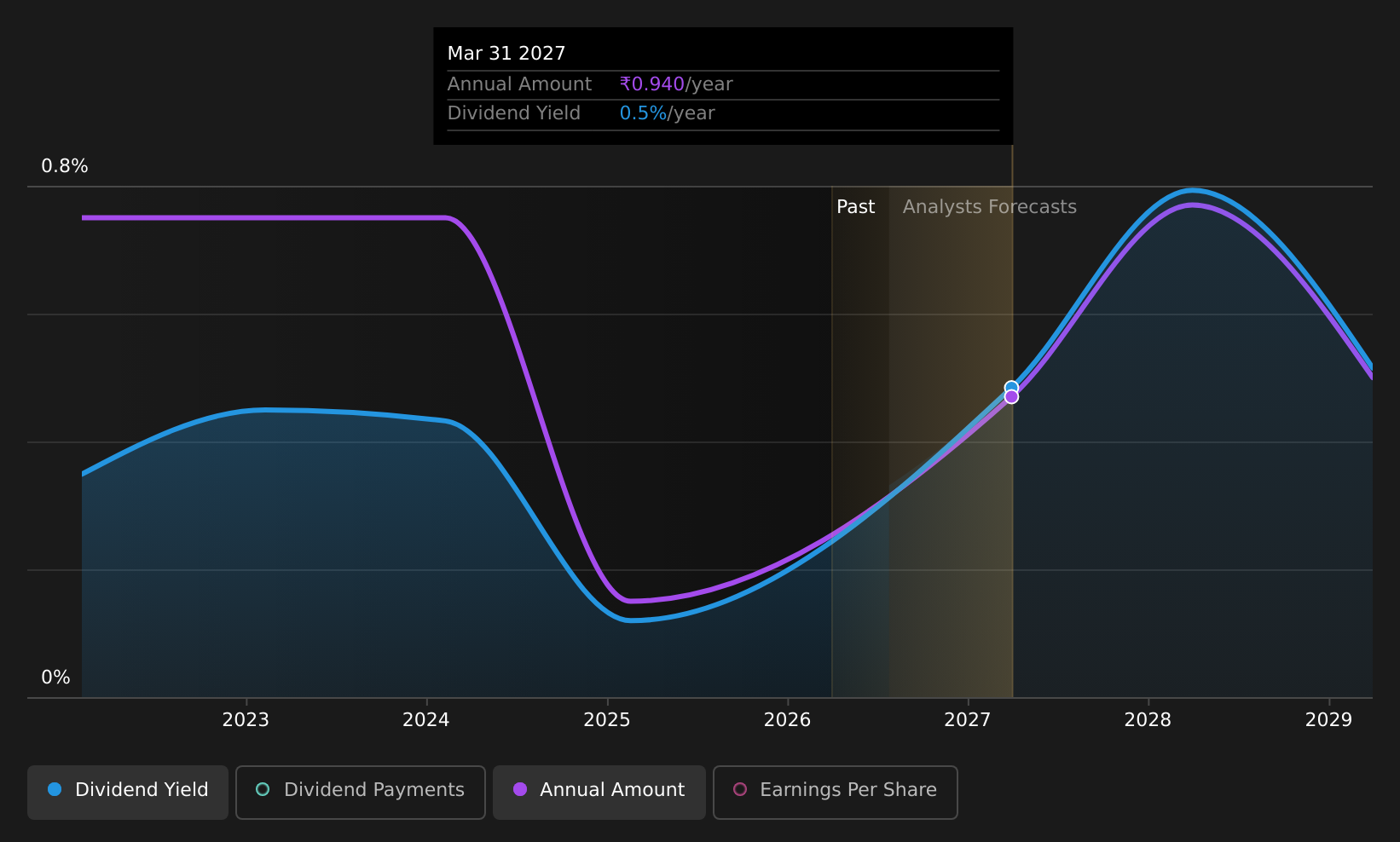Click the 2028 x-axis label
The height and width of the screenshot is (842, 1400).
point(1148,720)
